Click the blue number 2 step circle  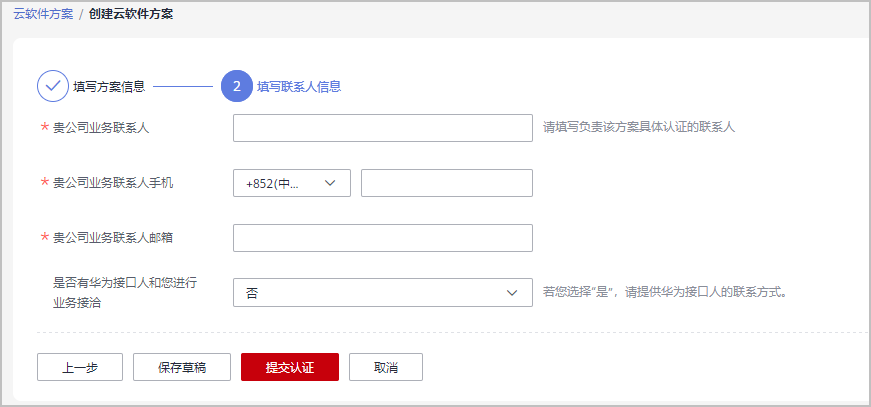pyautogui.click(x=237, y=86)
